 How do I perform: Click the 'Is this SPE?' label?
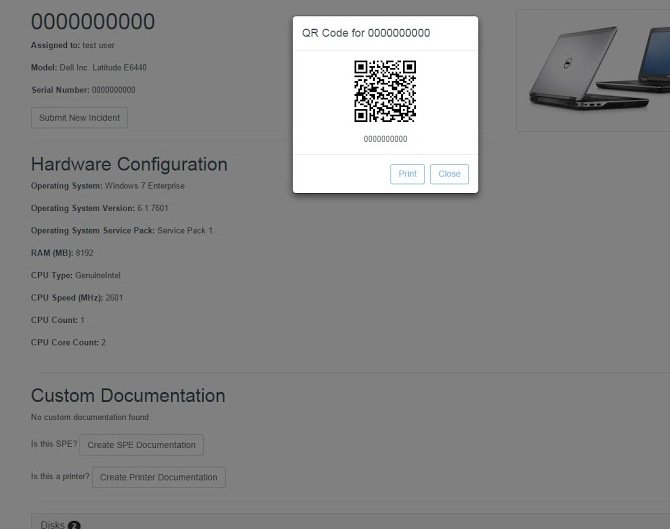point(54,444)
